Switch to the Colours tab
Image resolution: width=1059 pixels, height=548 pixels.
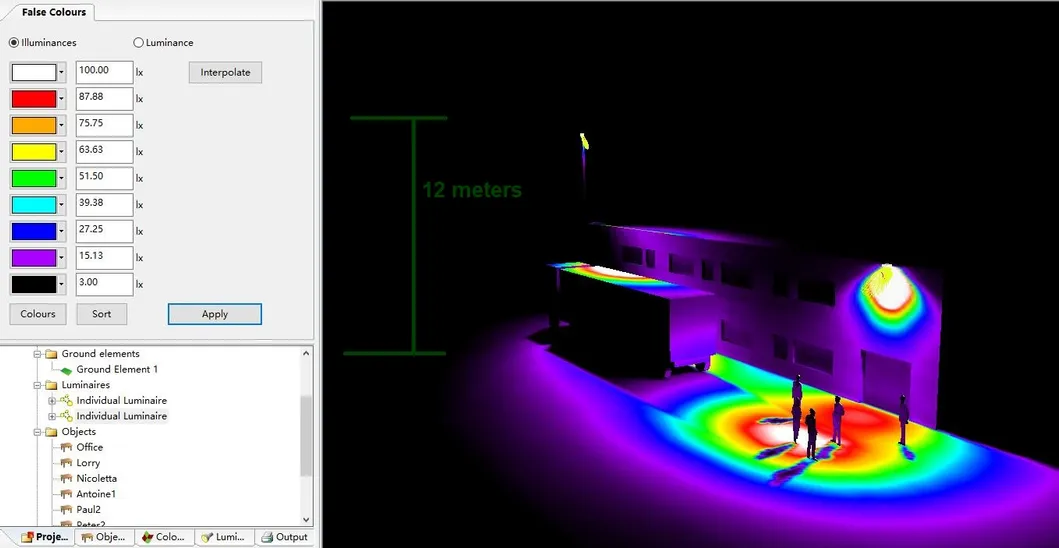164,537
